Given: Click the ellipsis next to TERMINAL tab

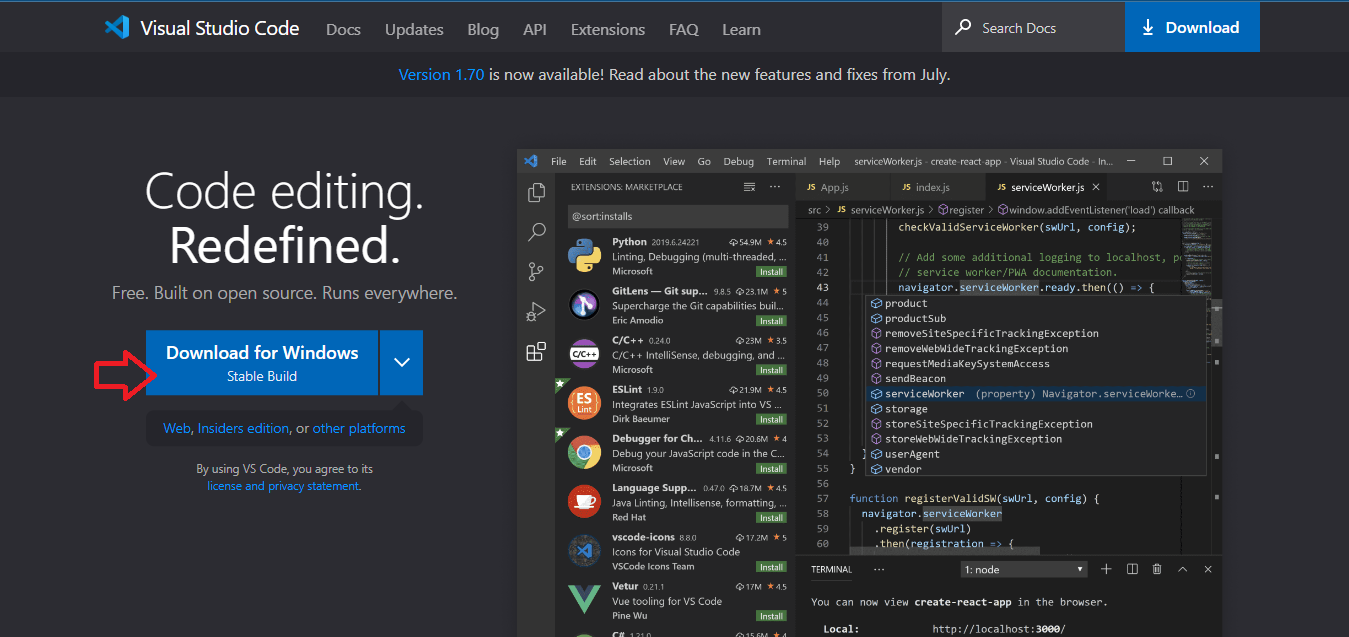Looking at the screenshot, I should 879,569.
